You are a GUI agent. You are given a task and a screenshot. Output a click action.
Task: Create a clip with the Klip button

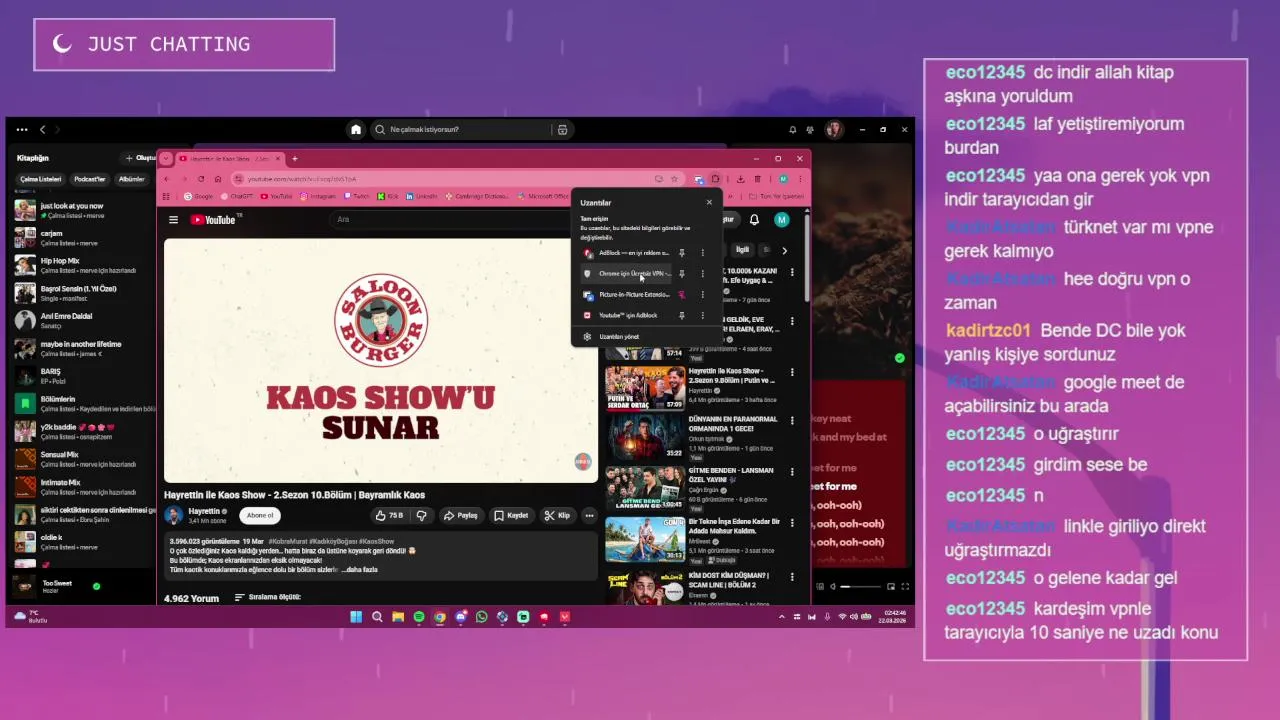557,515
